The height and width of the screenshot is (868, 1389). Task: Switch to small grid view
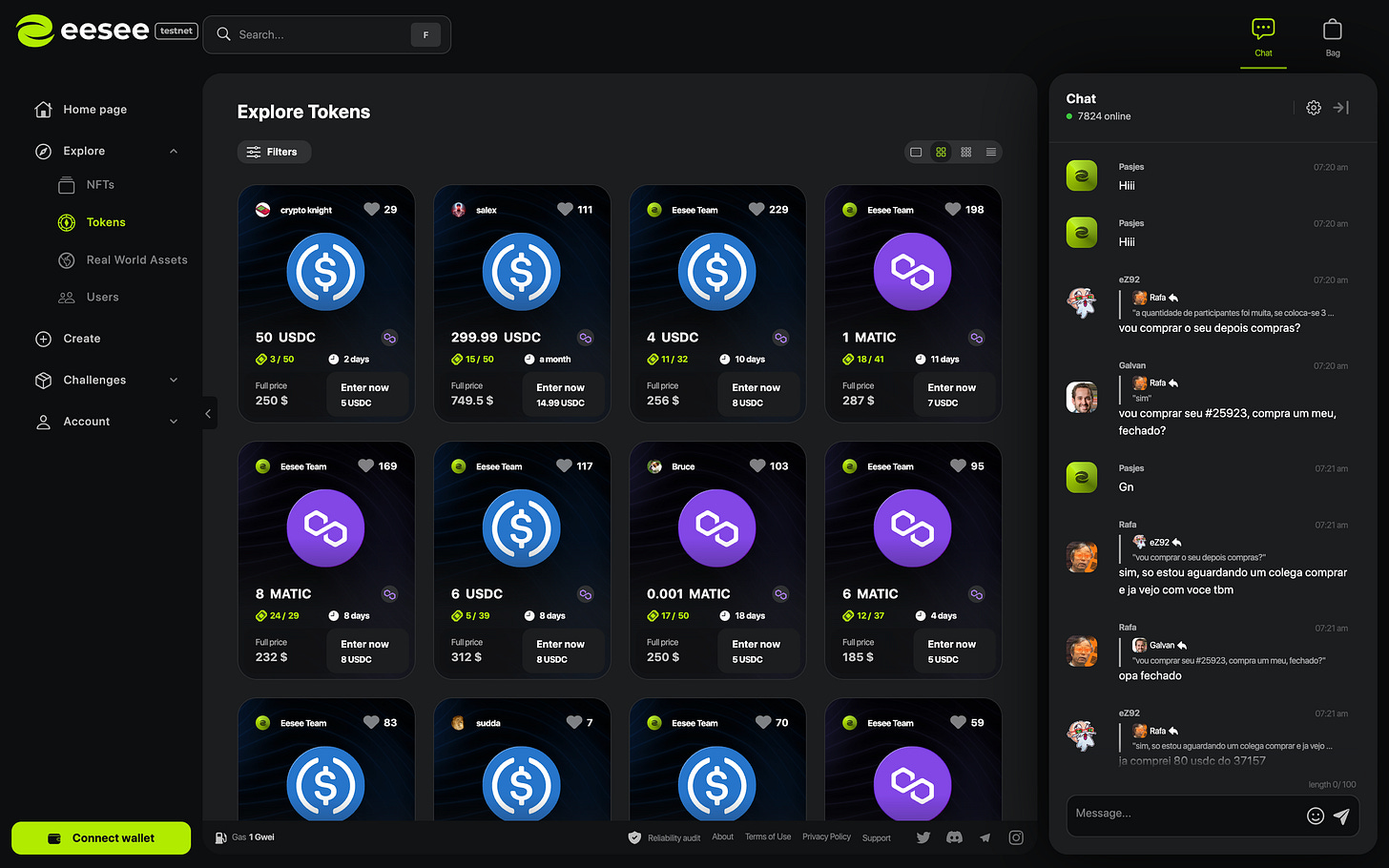click(966, 152)
